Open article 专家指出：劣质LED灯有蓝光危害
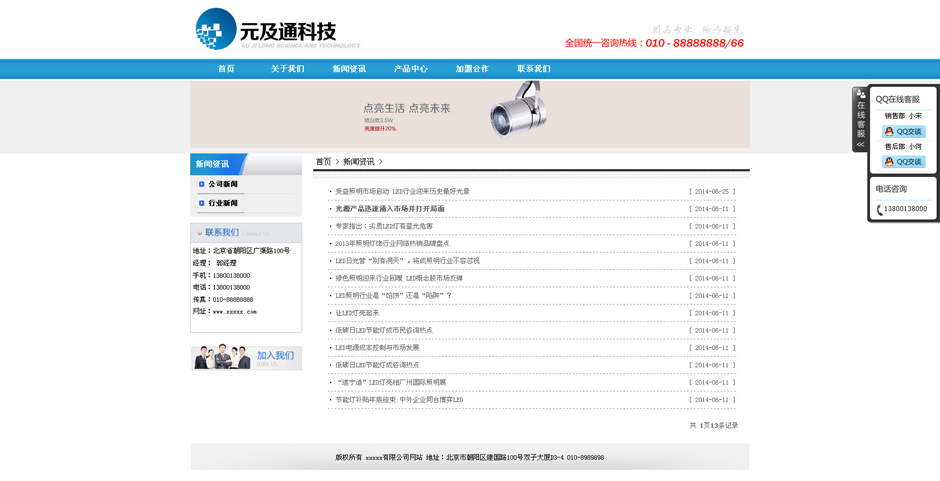Viewport: 940px width, 481px height. [x=384, y=226]
